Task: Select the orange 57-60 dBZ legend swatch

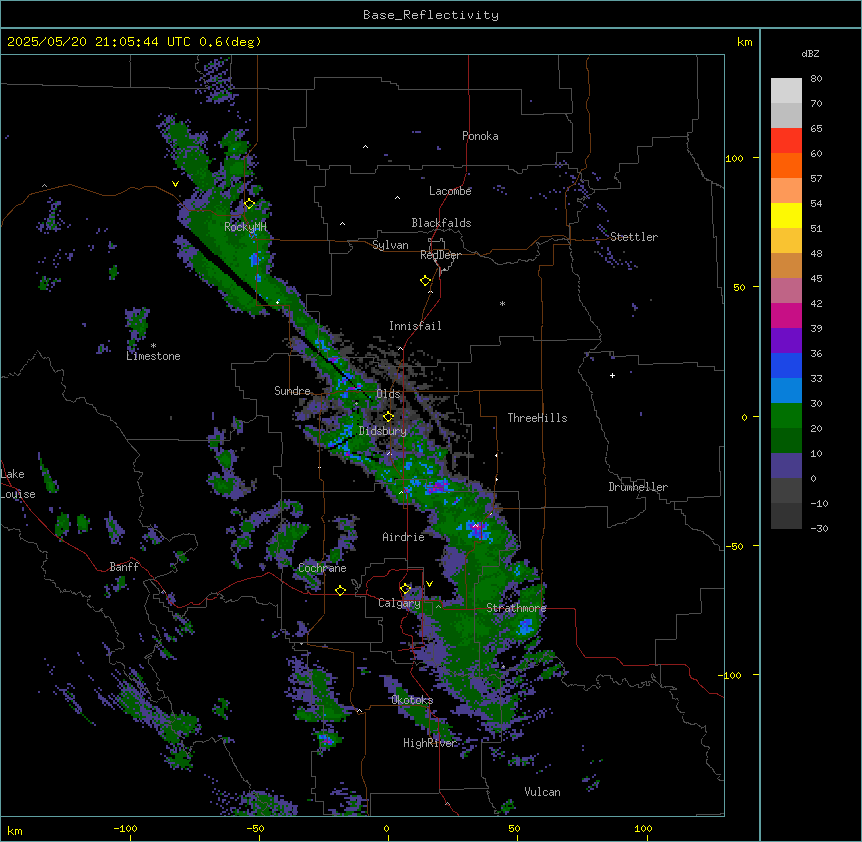Action: pos(786,165)
